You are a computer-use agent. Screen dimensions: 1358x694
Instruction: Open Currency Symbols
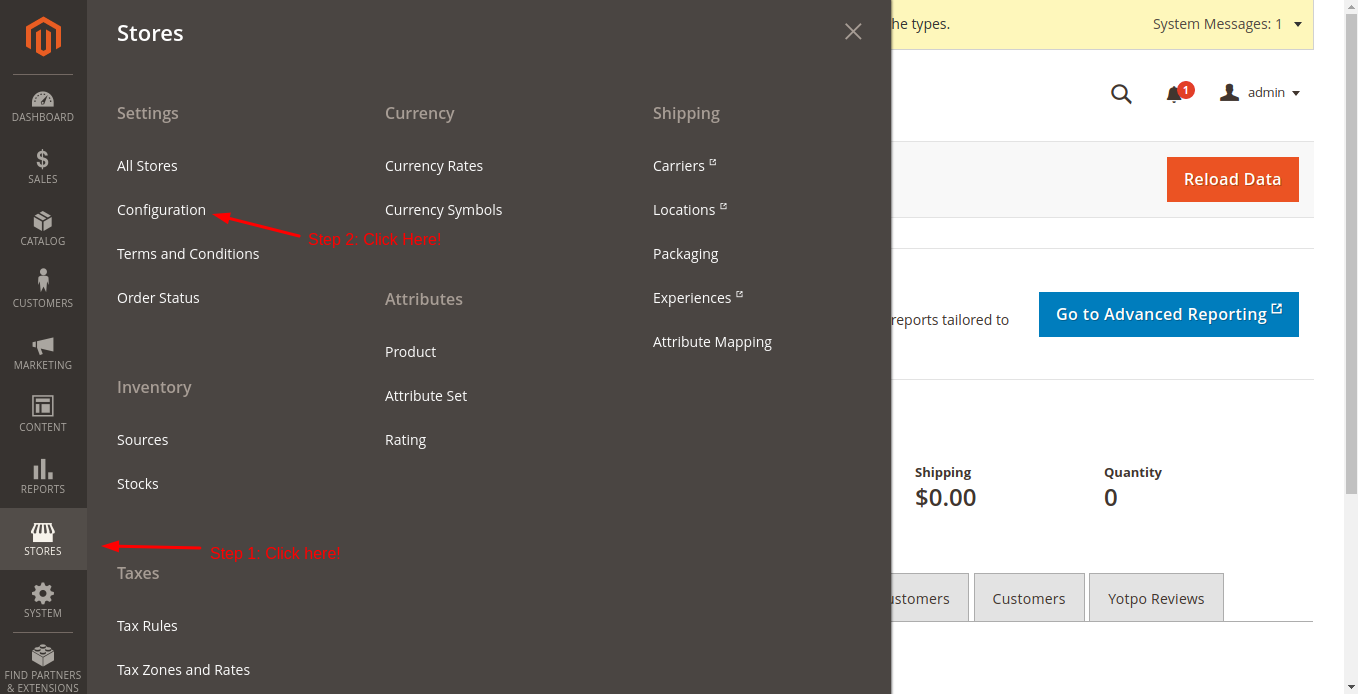pos(443,210)
